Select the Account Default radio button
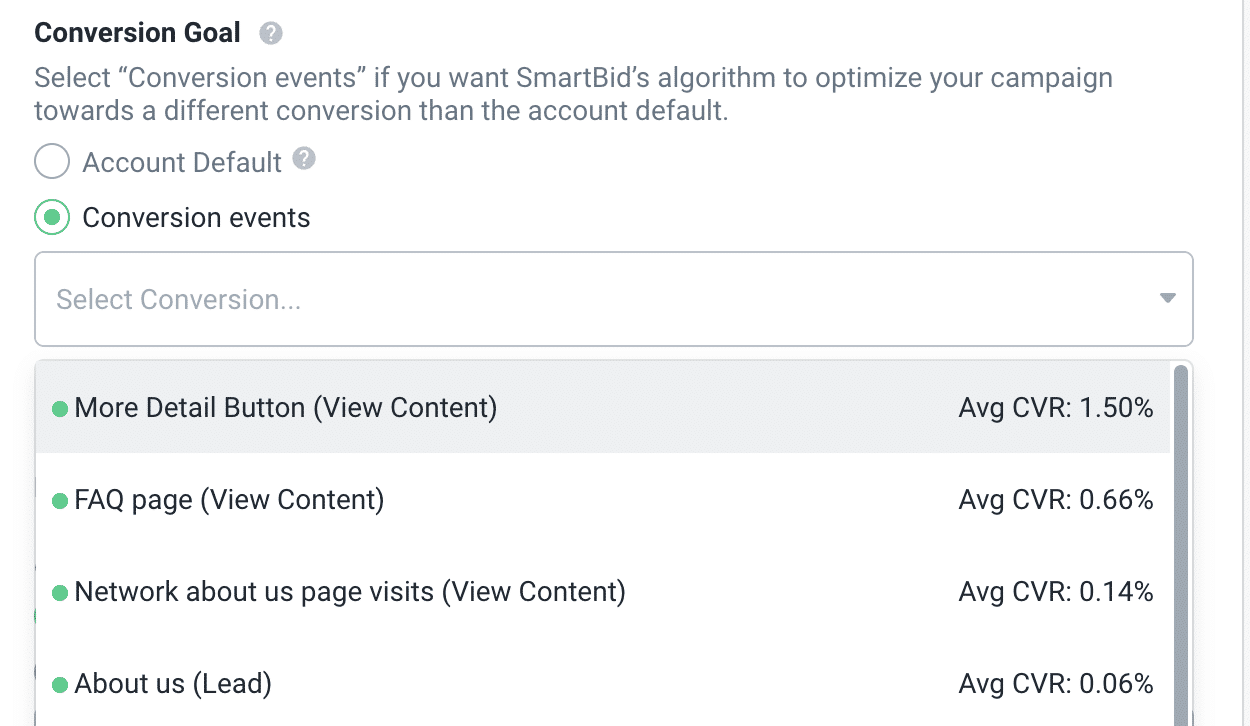The image size is (1250, 726). tap(52, 162)
